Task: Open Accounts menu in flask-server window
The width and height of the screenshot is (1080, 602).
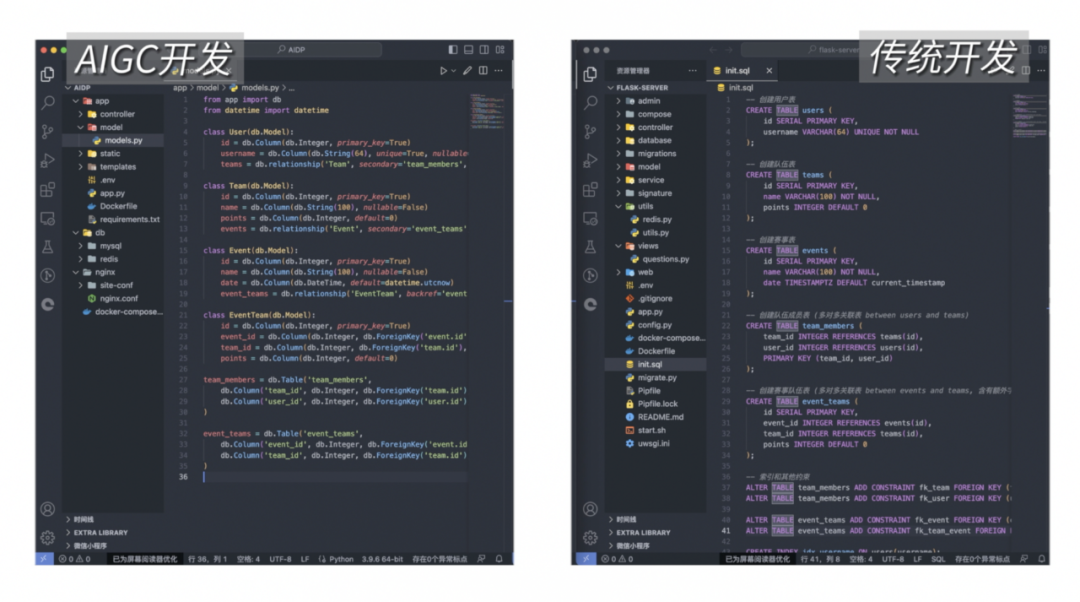Action: click(590, 509)
